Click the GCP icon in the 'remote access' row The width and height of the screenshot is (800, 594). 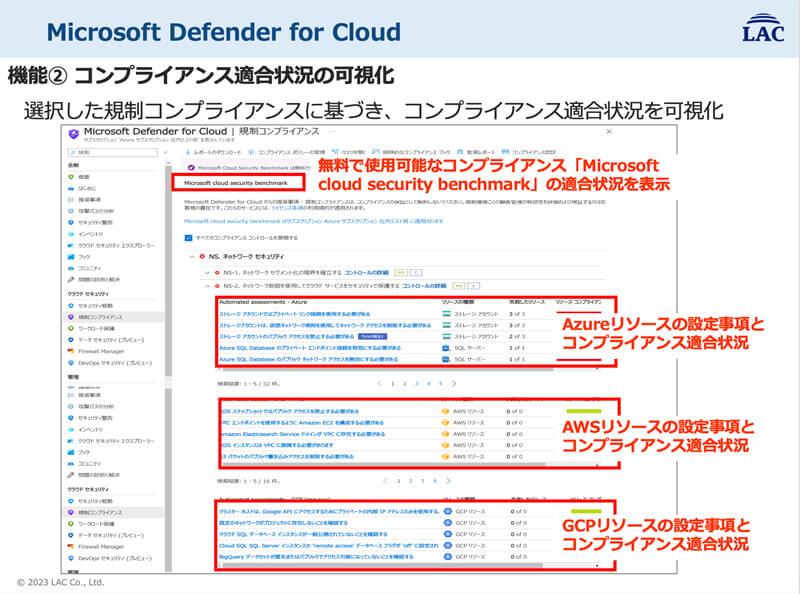447,545
